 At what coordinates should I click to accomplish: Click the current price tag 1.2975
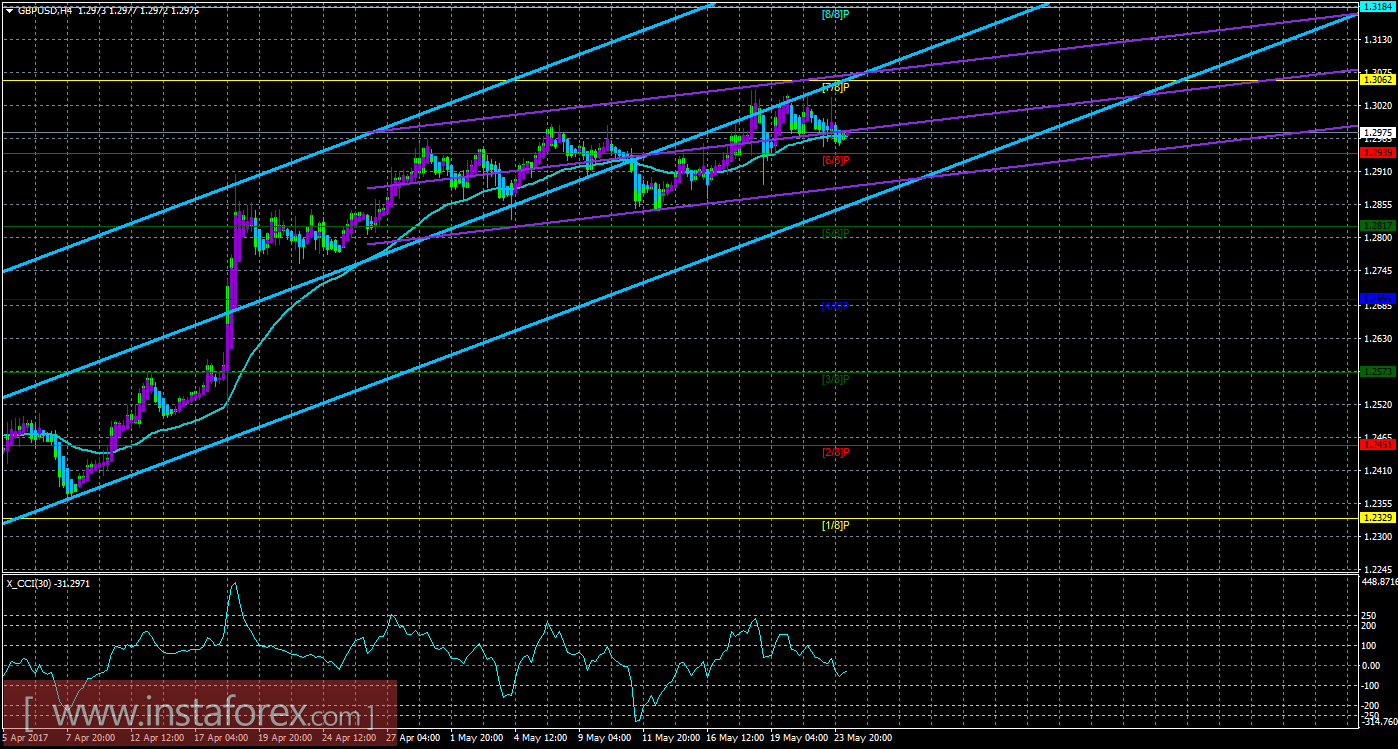[1378, 132]
